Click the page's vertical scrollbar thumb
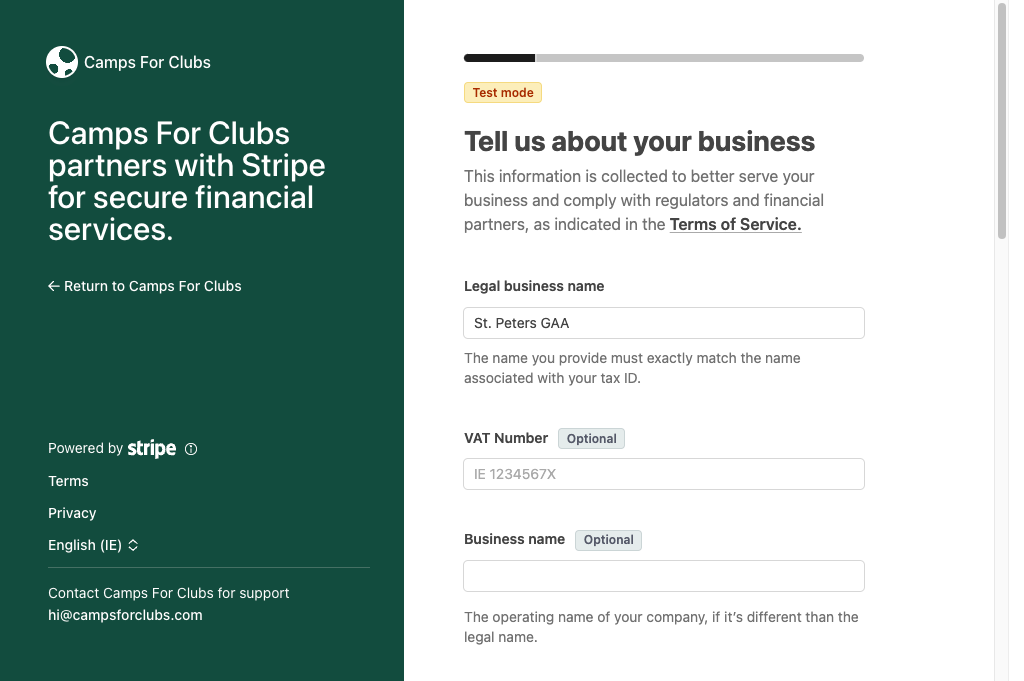 pos(1002,121)
